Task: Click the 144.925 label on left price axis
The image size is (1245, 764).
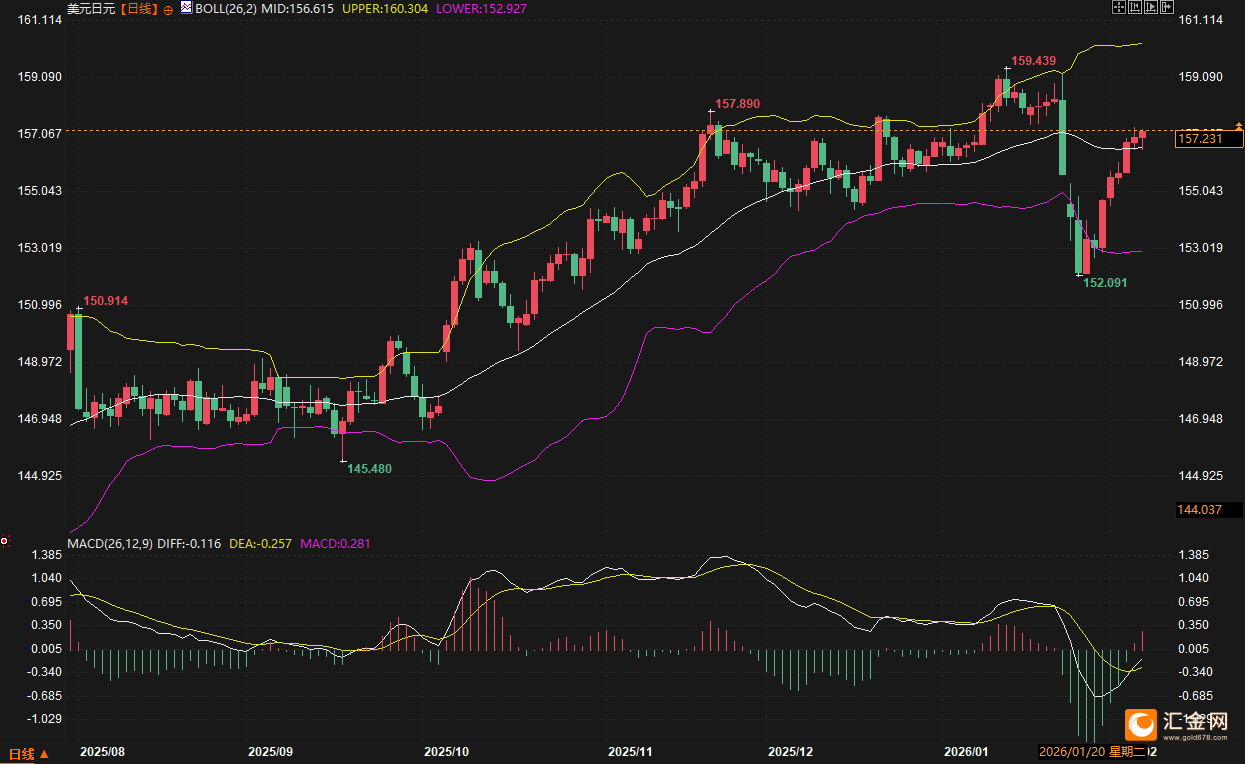Action: 41,476
